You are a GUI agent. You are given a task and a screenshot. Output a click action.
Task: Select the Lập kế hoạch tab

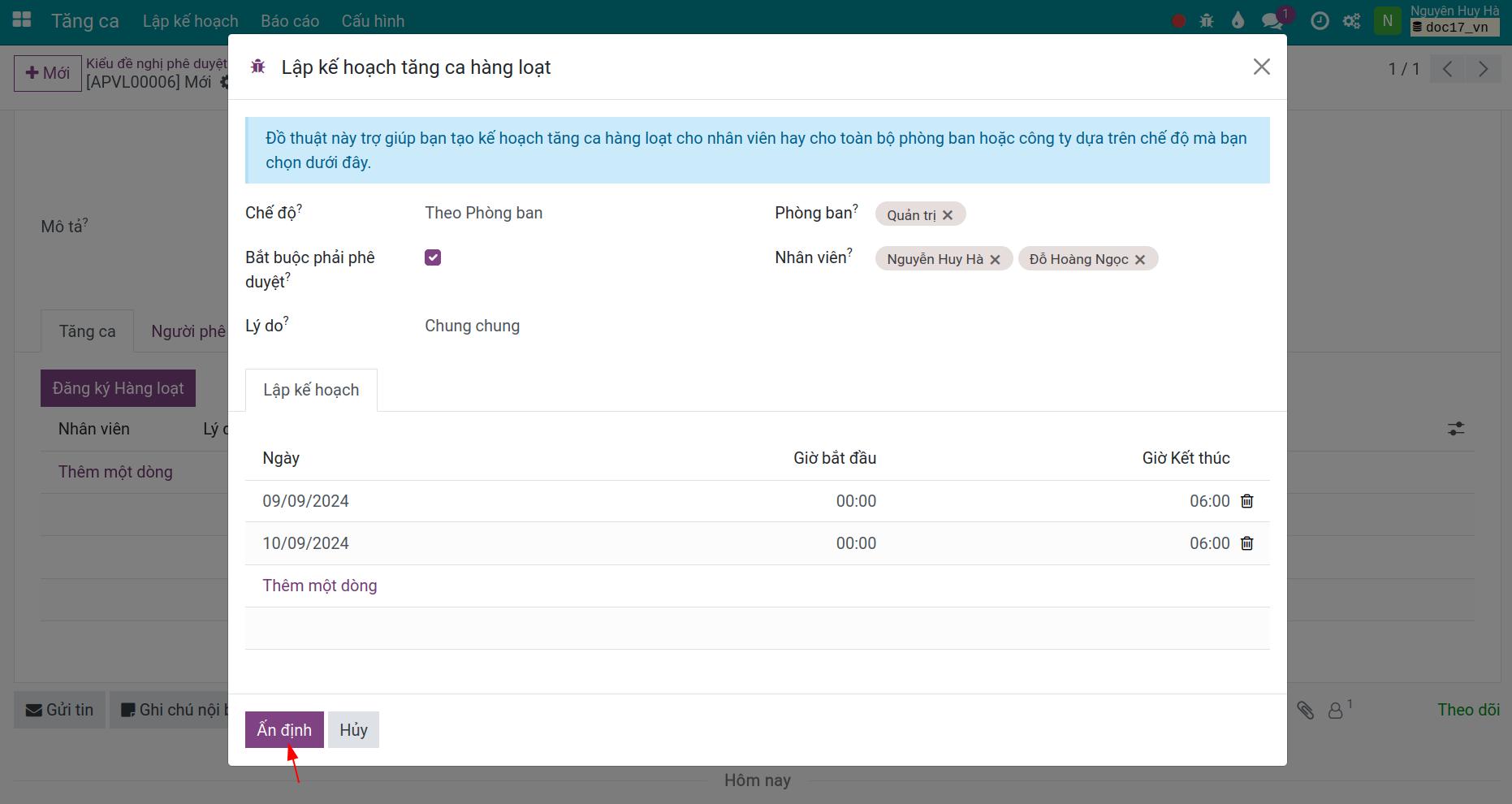[311, 390]
